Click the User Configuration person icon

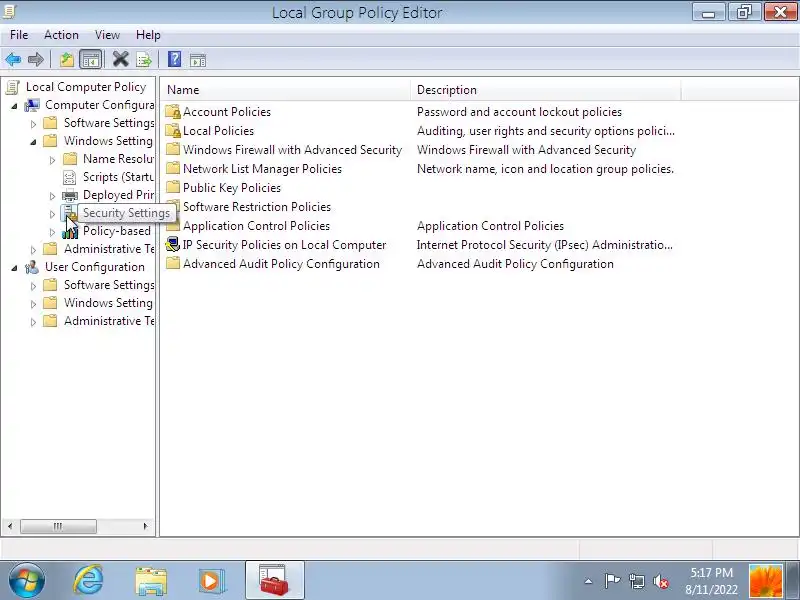click(x=32, y=267)
